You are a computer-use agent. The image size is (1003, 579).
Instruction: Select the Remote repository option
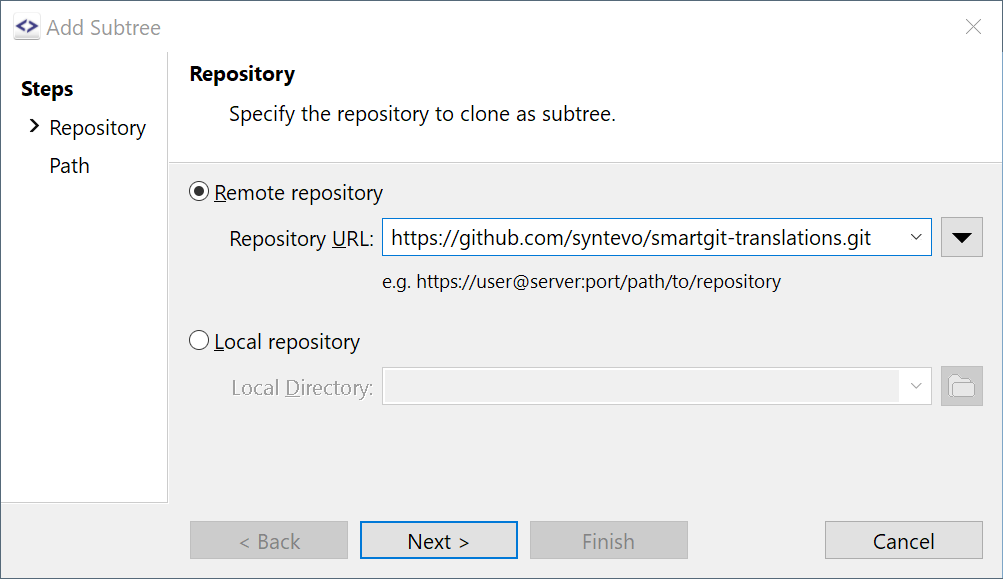pyautogui.click(x=198, y=191)
